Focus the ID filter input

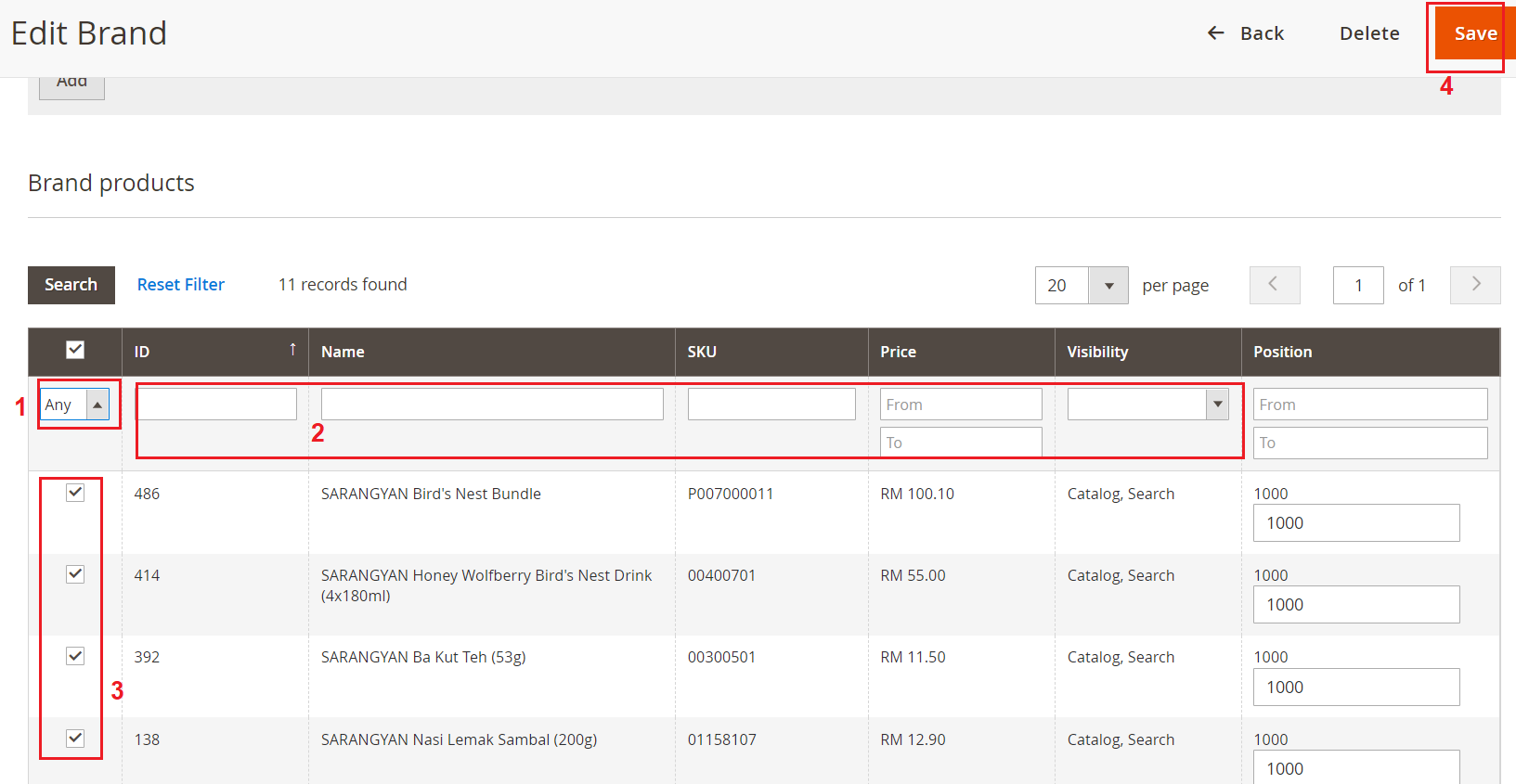click(x=216, y=405)
